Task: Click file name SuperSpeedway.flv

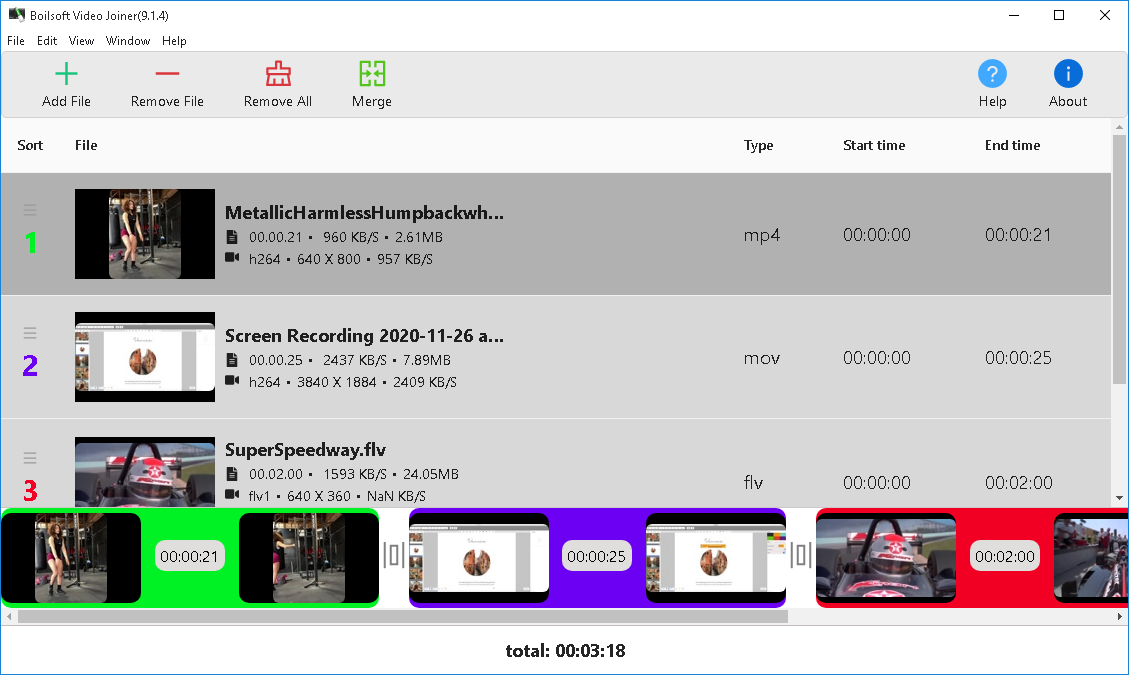Action: [305, 450]
